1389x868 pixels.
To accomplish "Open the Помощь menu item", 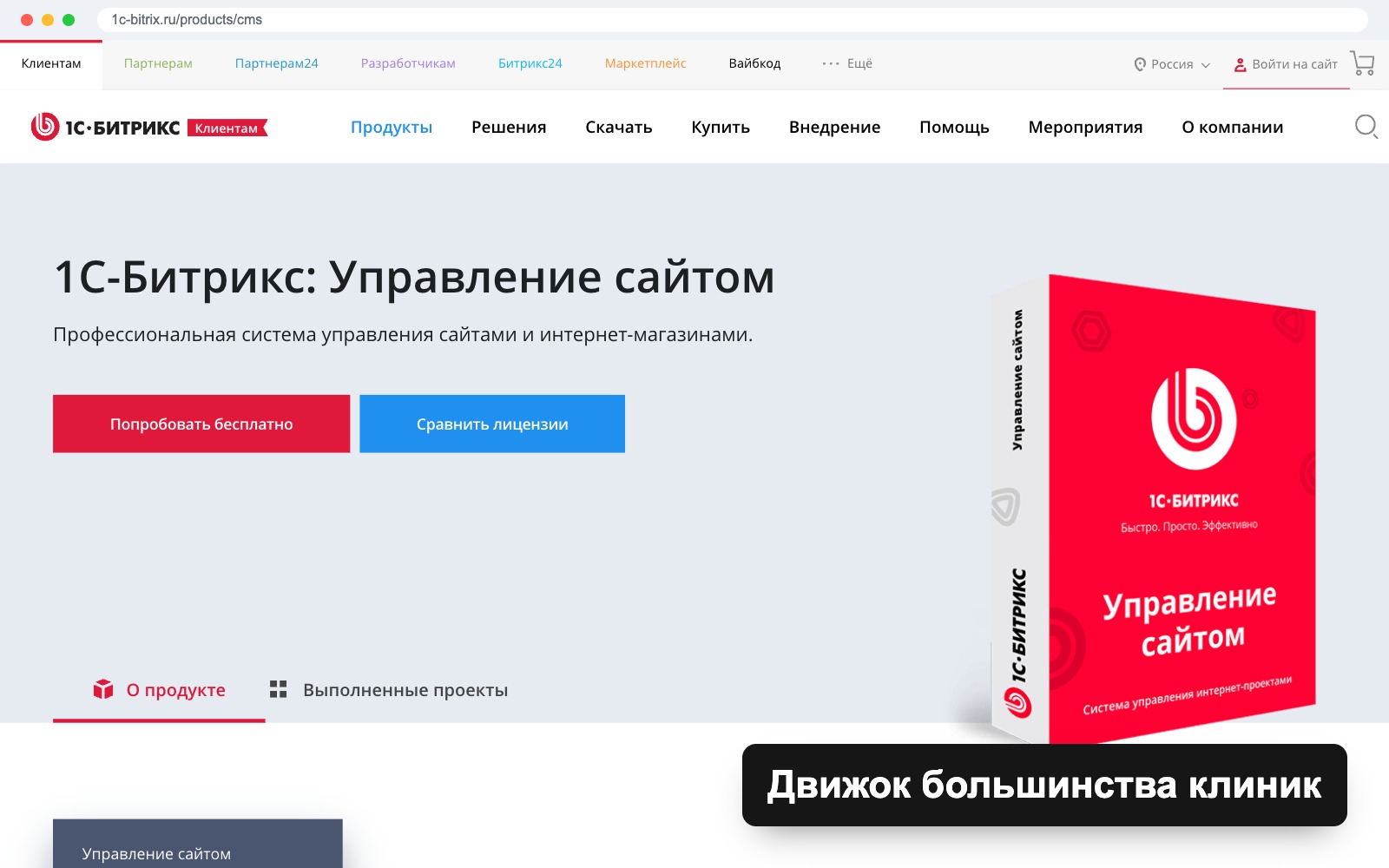I will coord(954,127).
